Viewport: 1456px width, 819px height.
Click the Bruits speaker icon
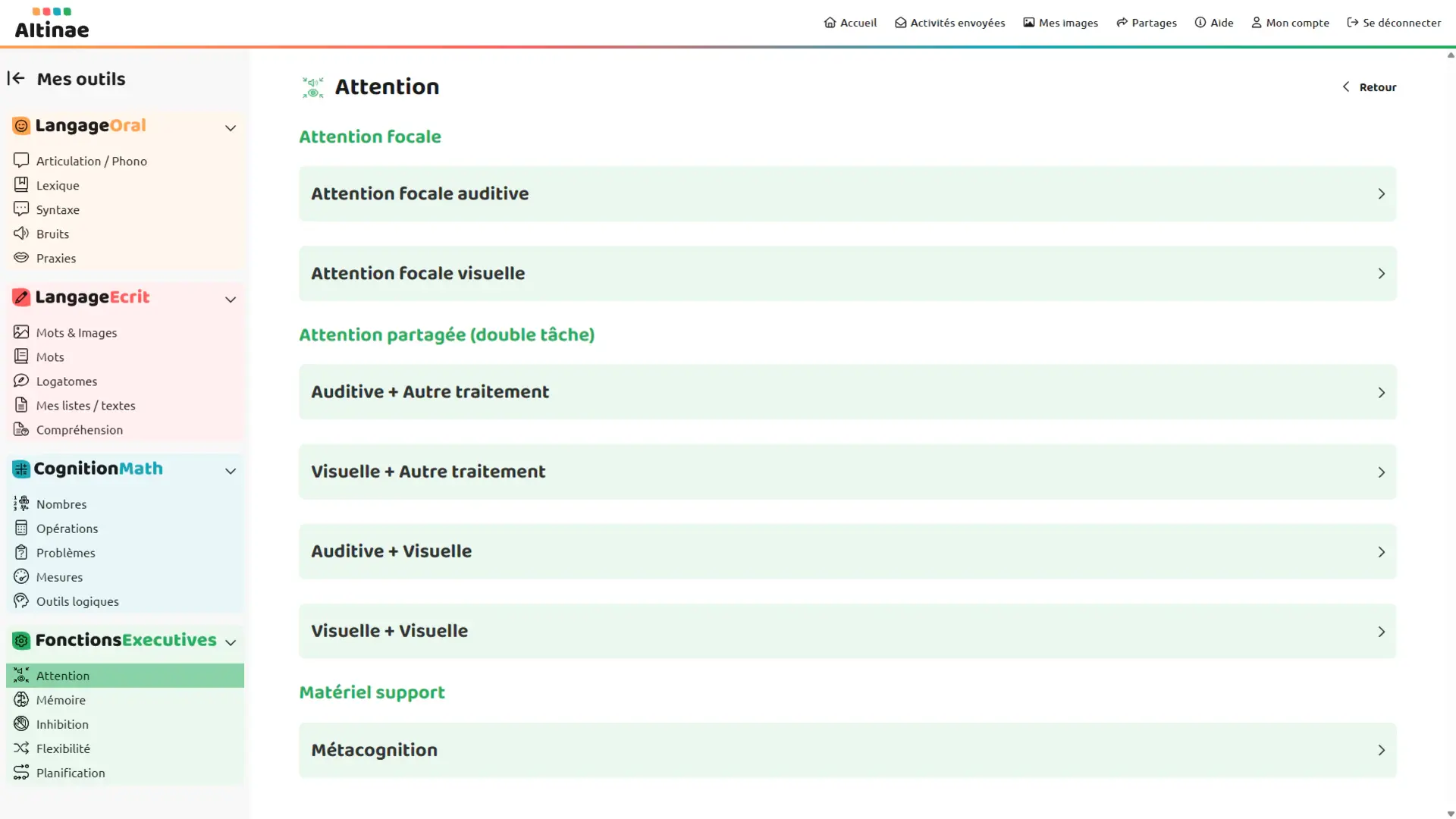[x=21, y=234]
